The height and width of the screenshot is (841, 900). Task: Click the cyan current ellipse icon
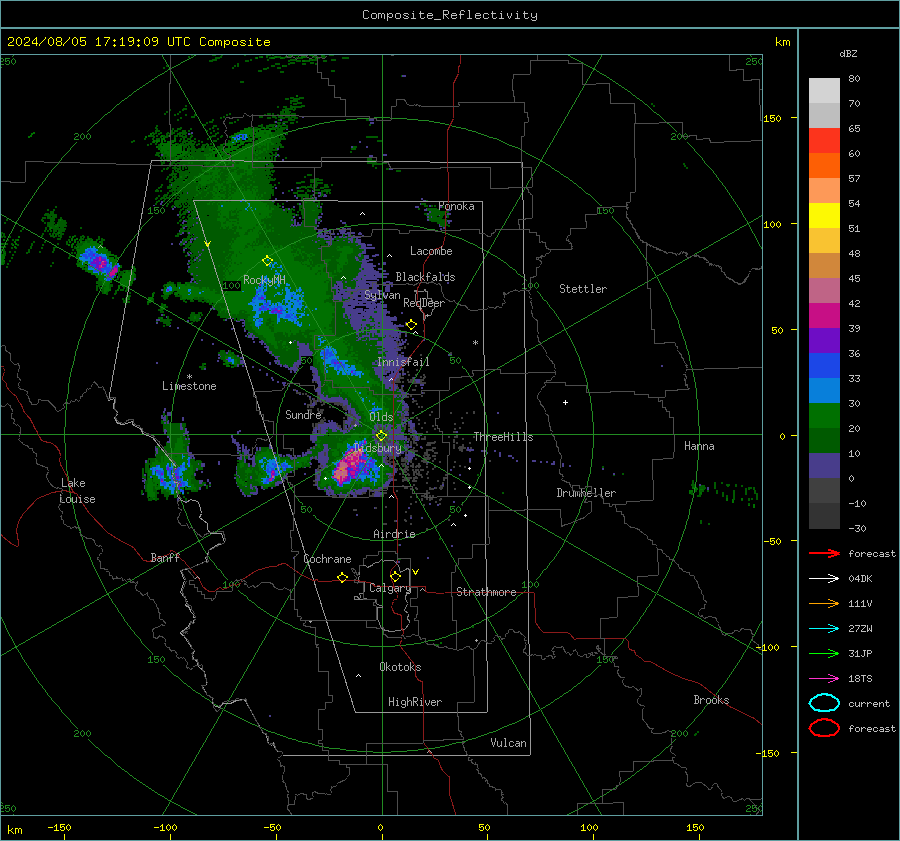click(824, 703)
